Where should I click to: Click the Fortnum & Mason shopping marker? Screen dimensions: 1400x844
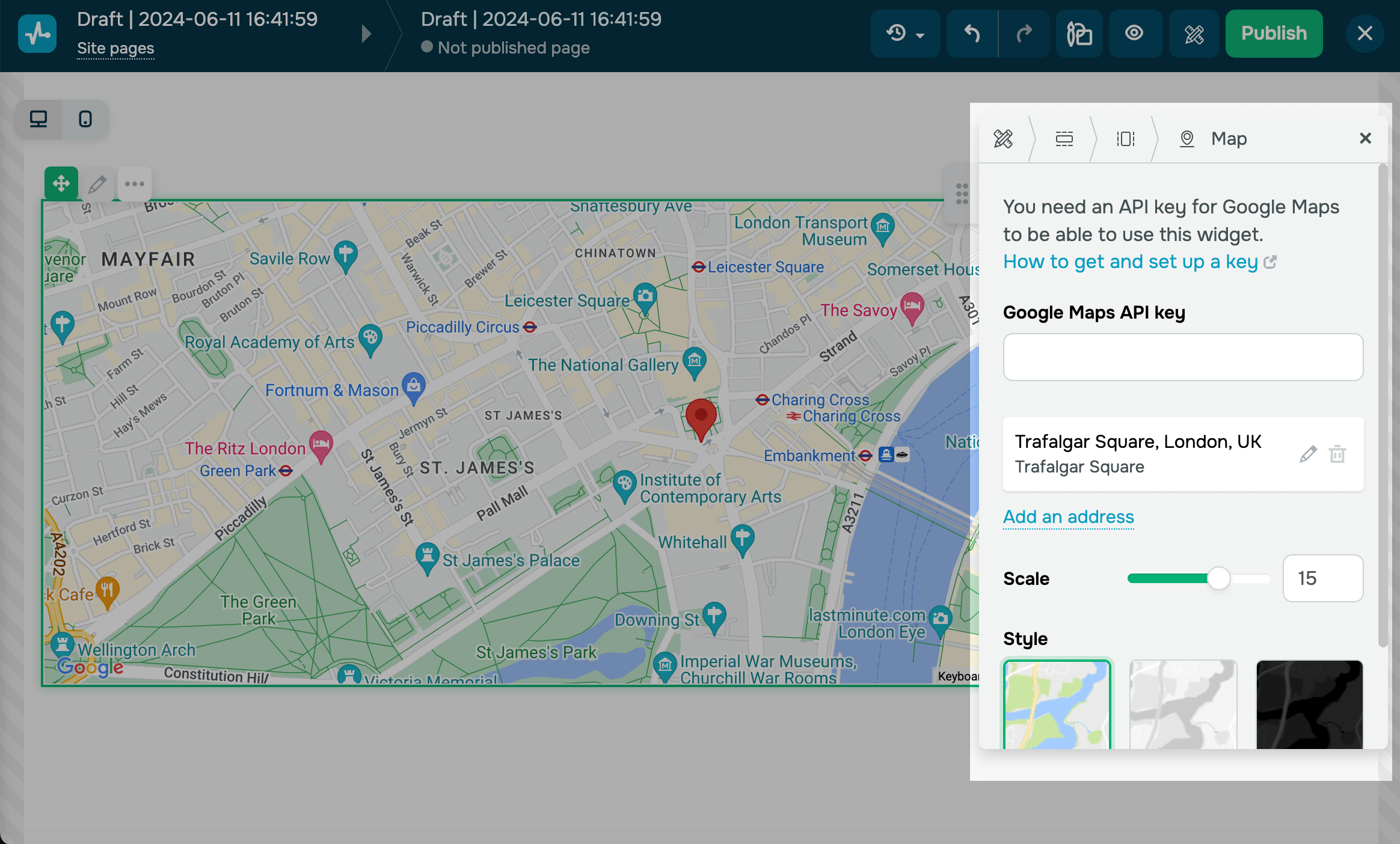point(414,388)
